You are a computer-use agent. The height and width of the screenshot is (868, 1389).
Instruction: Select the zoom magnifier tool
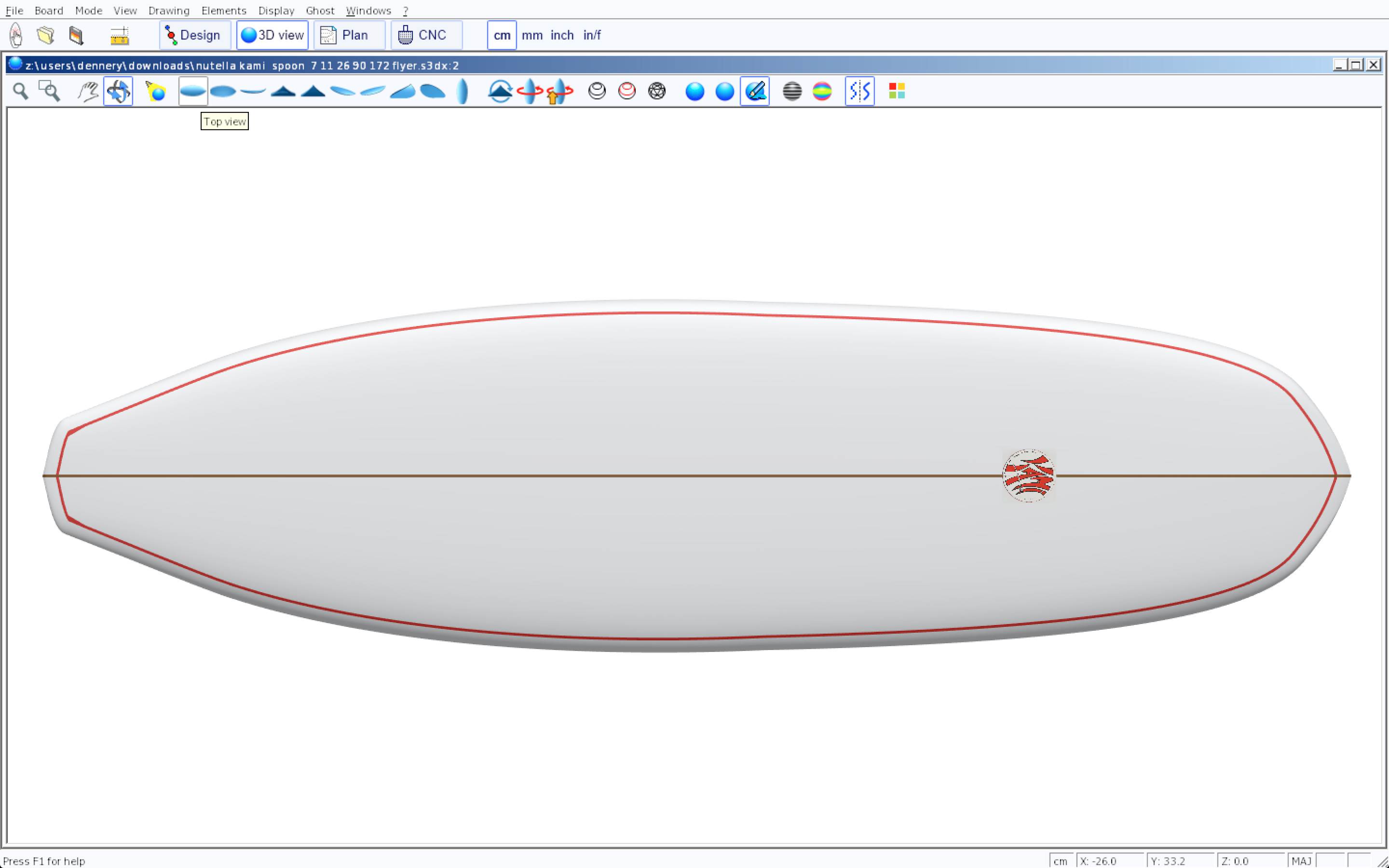click(x=21, y=91)
